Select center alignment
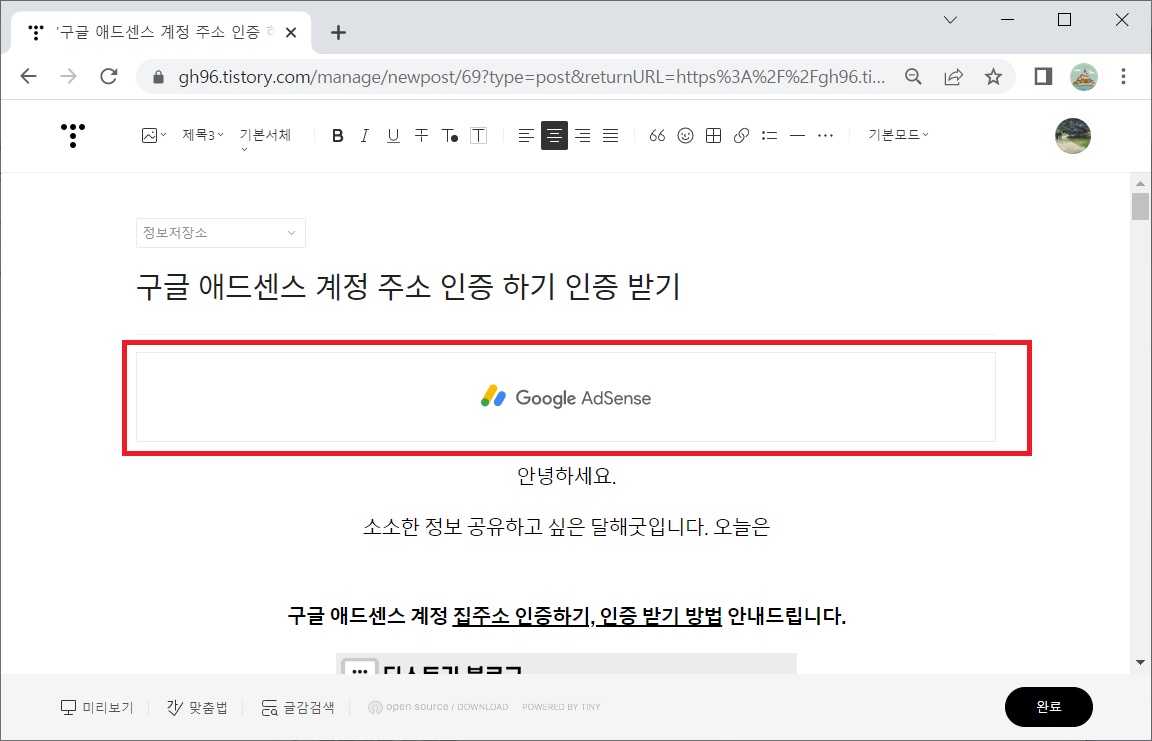Image resolution: width=1152 pixels, height=741 pixels. 554,135
